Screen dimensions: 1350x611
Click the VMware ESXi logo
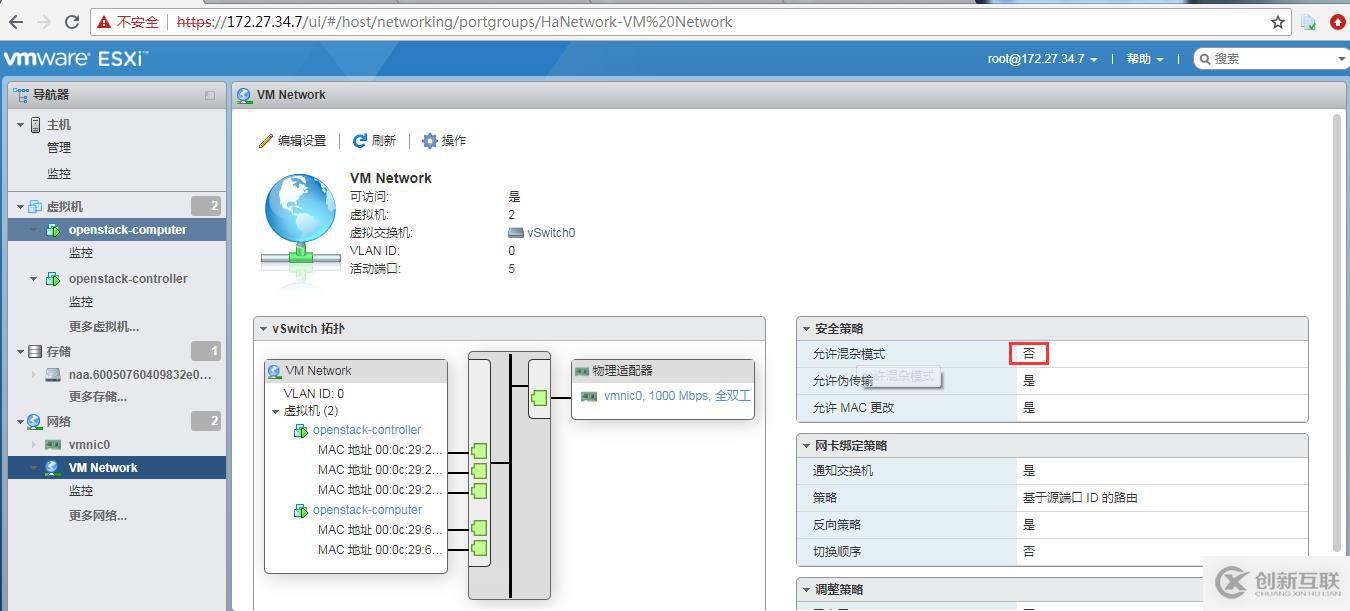(x=77, y=59)
